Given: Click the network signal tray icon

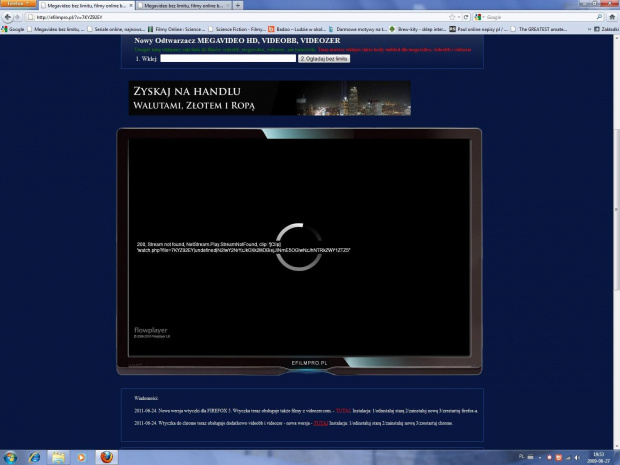Looking at the screenshot, I should [568, 457].
